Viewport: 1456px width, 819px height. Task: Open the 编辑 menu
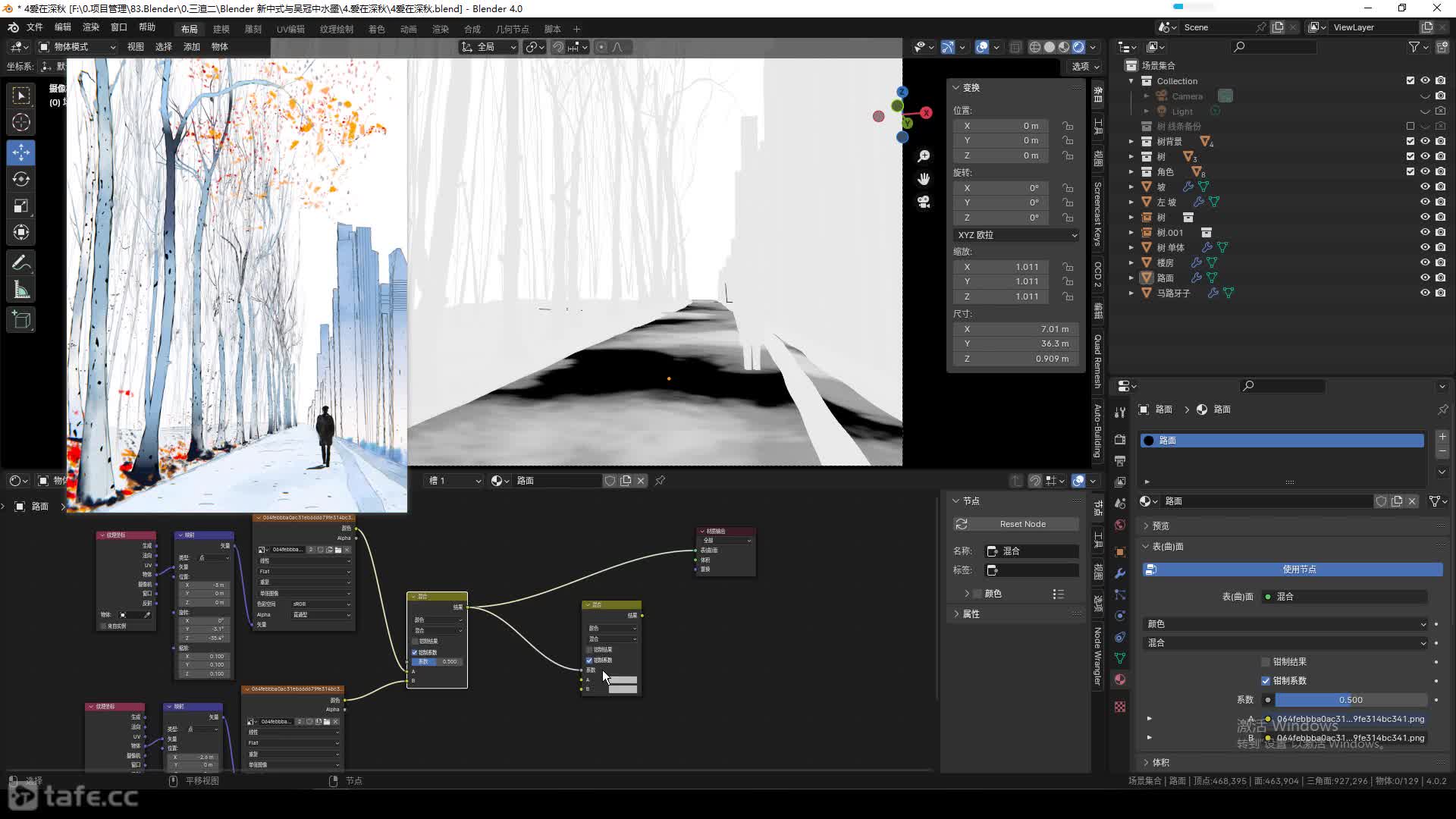click(x=63, y=27)
